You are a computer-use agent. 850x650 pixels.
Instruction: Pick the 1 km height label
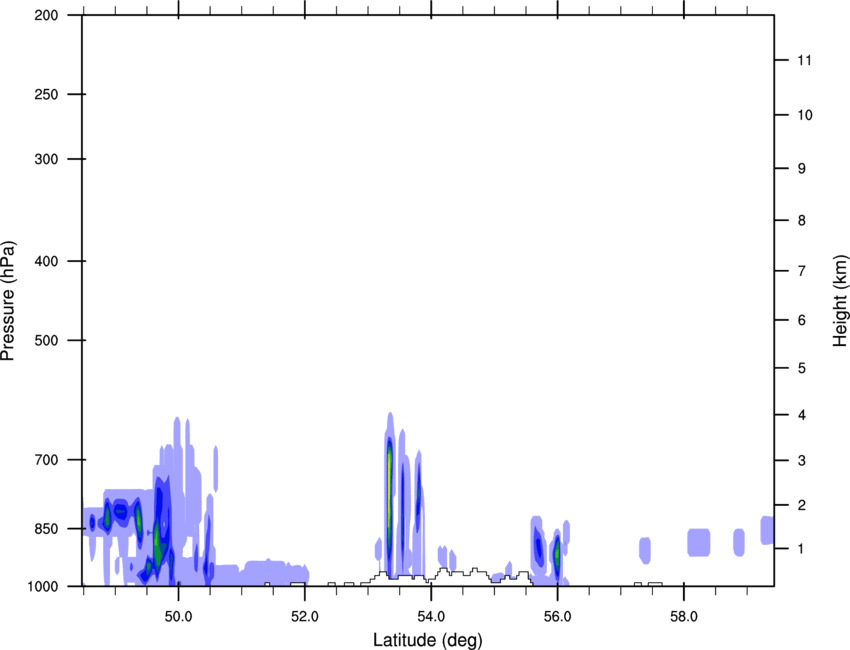[x=802, y=549]
